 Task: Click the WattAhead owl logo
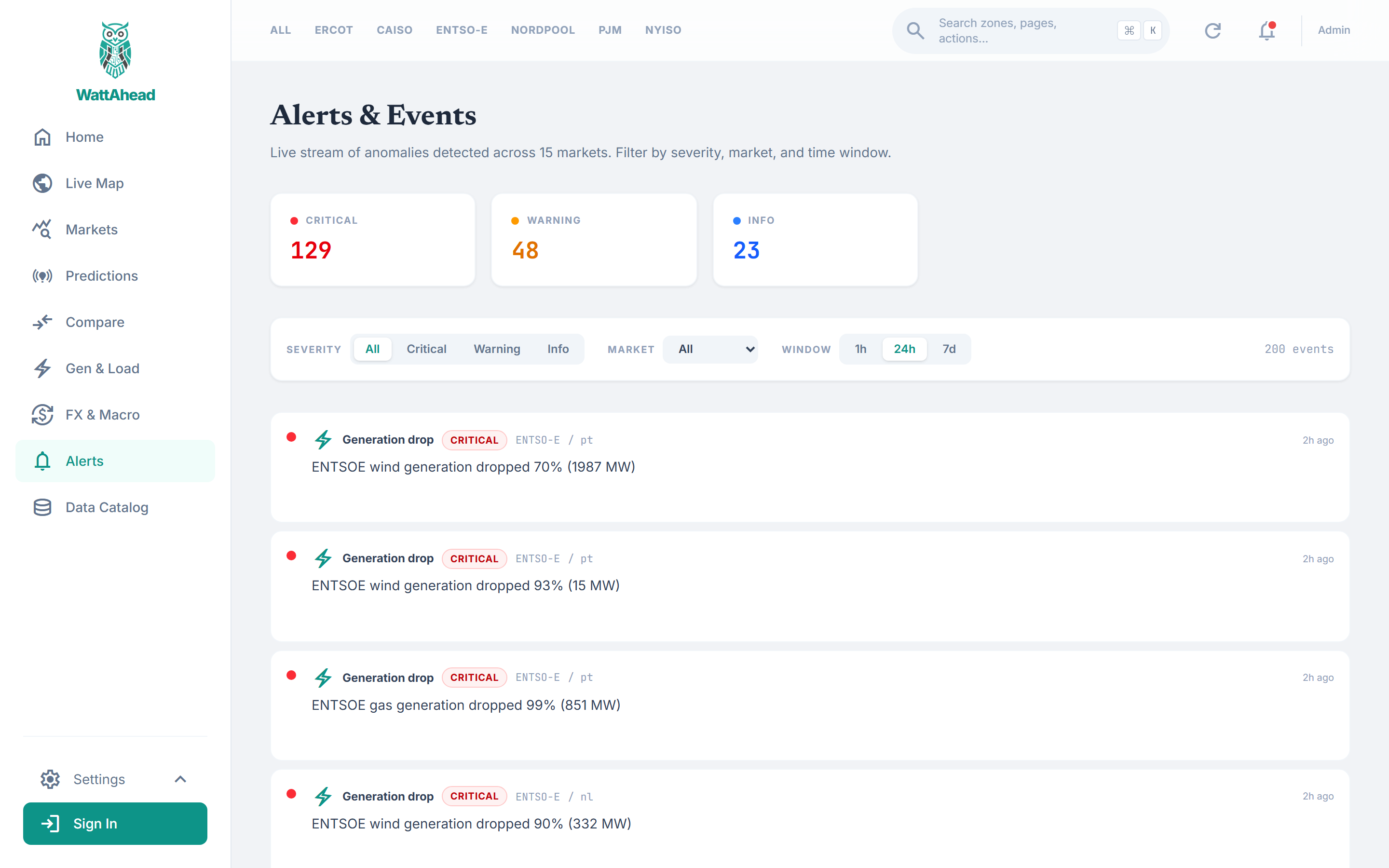(115, 50)
